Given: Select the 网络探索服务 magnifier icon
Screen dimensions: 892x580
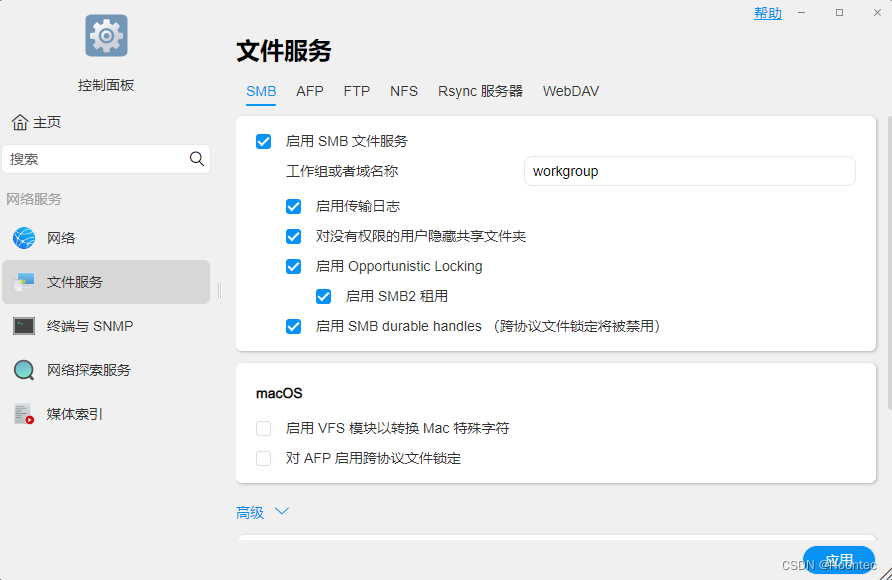Looking at the screenshot, I should (23, 370).
